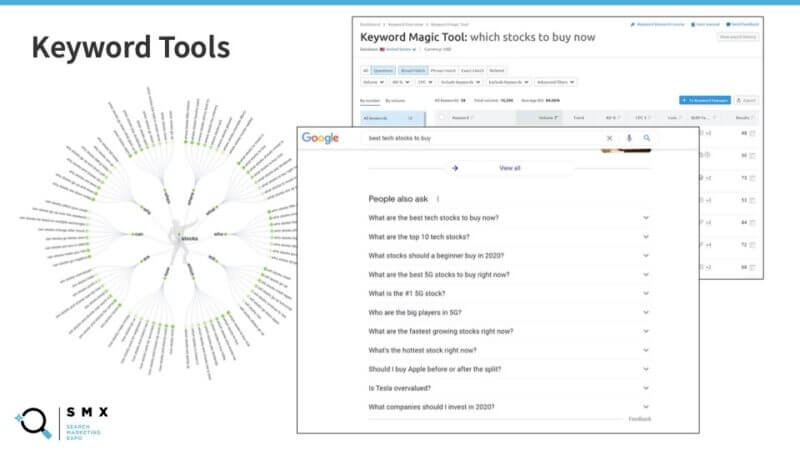Expand "What is the #1 5G stock?"
Screen dimensions: 800x450
[646, 293]
